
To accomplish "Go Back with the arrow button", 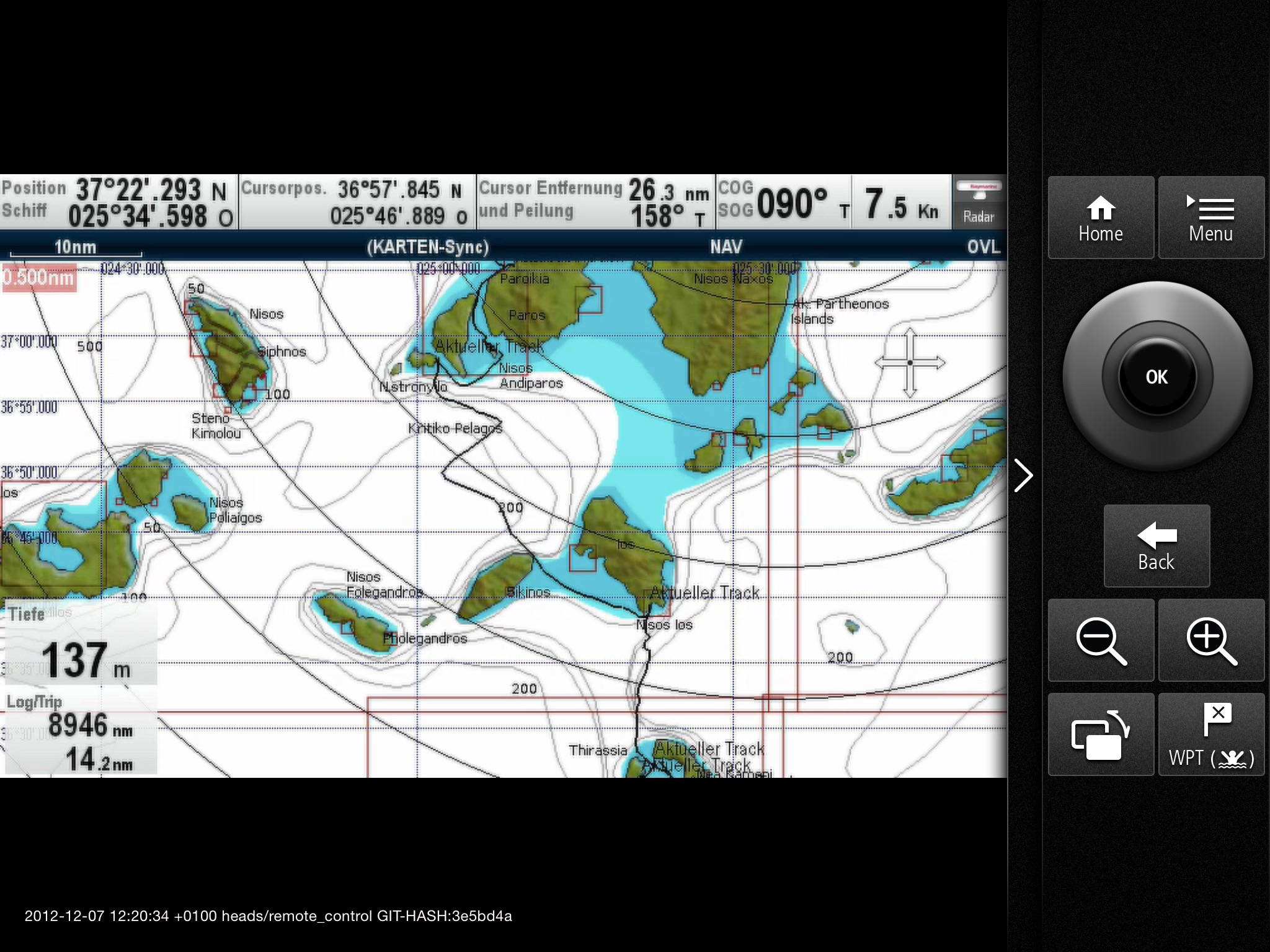I will [1157, 546].
